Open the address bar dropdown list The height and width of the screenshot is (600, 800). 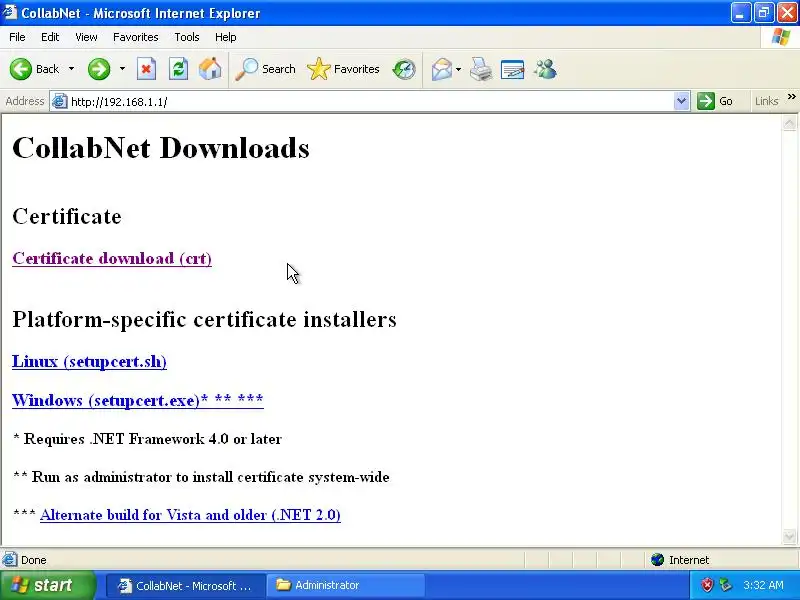[x=681, y=101]
